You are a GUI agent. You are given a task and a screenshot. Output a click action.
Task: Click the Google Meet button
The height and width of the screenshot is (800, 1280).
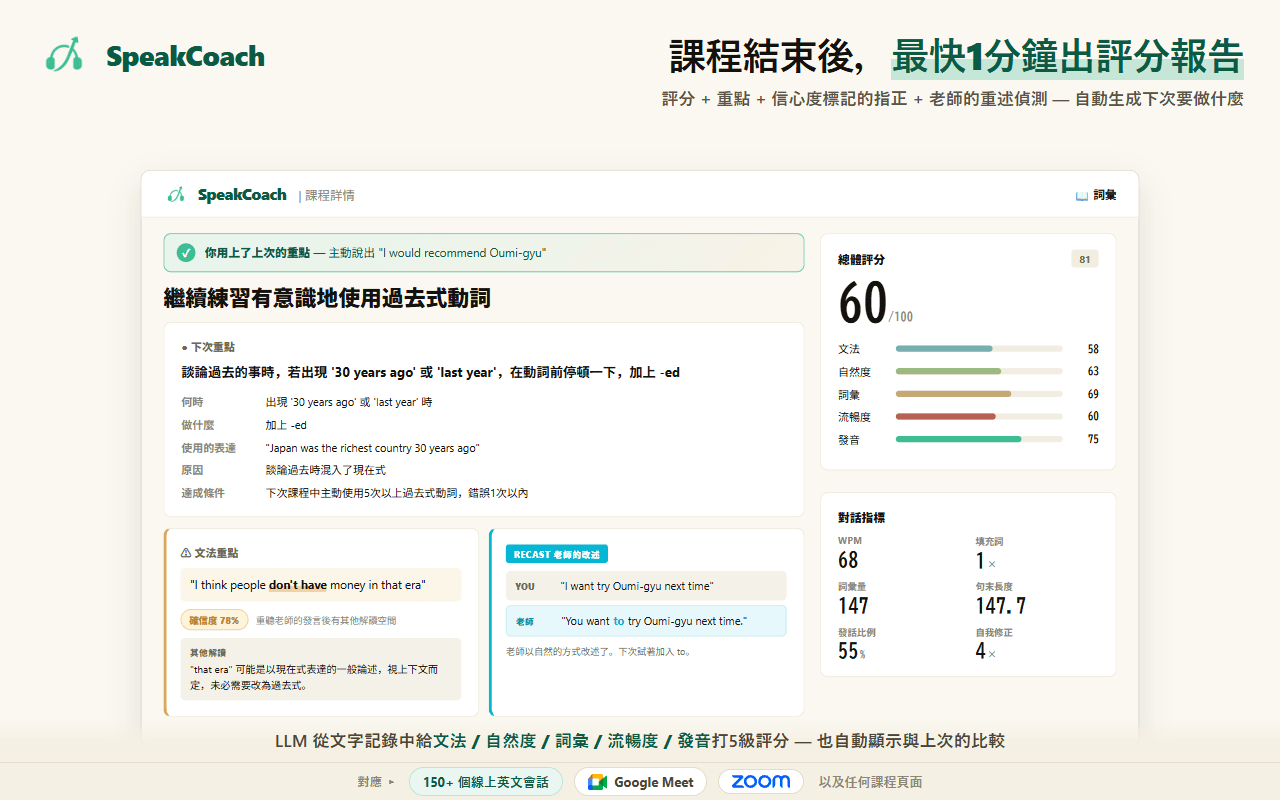coord(640,782)
